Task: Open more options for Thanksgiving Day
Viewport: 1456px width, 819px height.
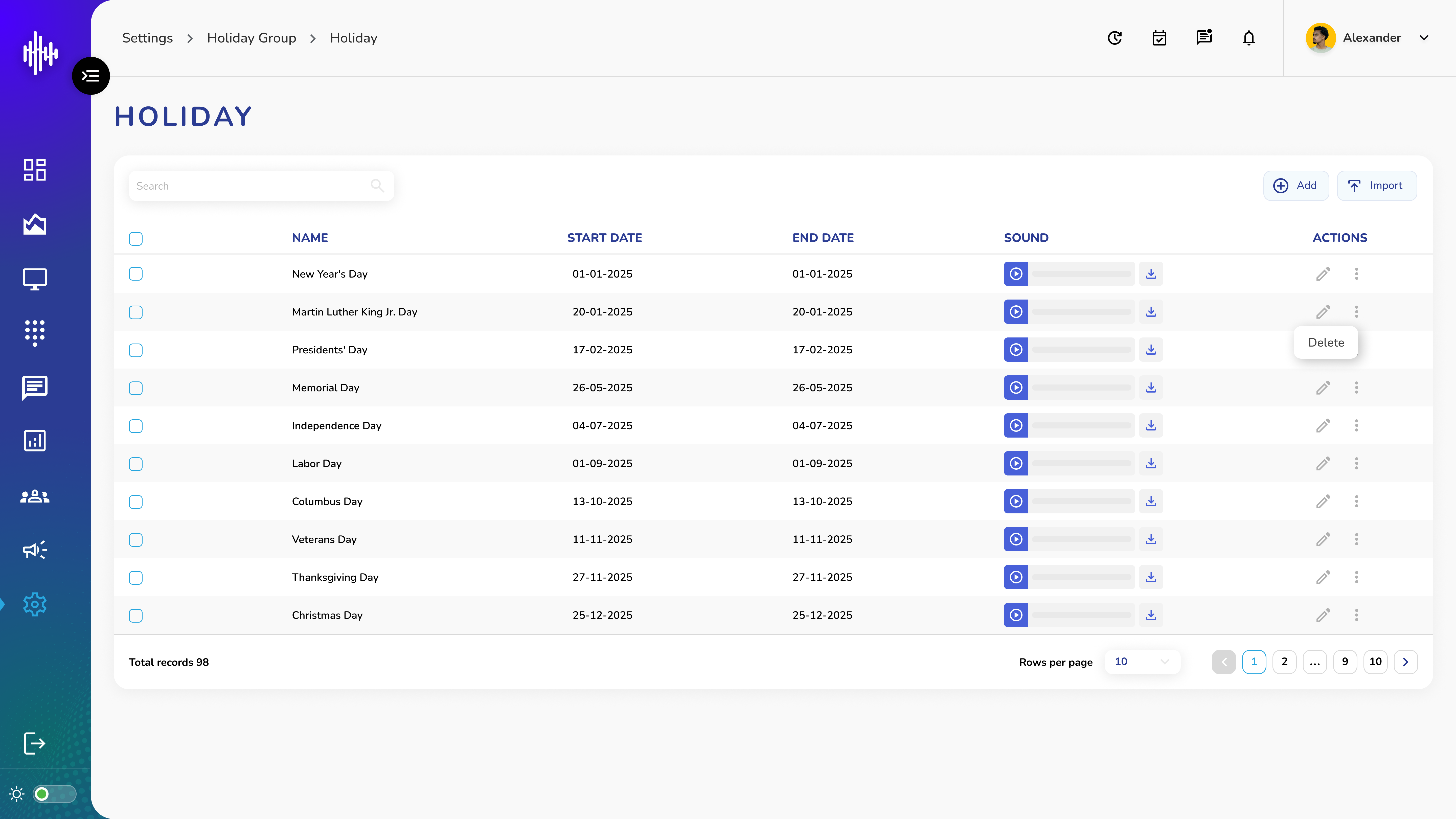Action: (1356, 577)
